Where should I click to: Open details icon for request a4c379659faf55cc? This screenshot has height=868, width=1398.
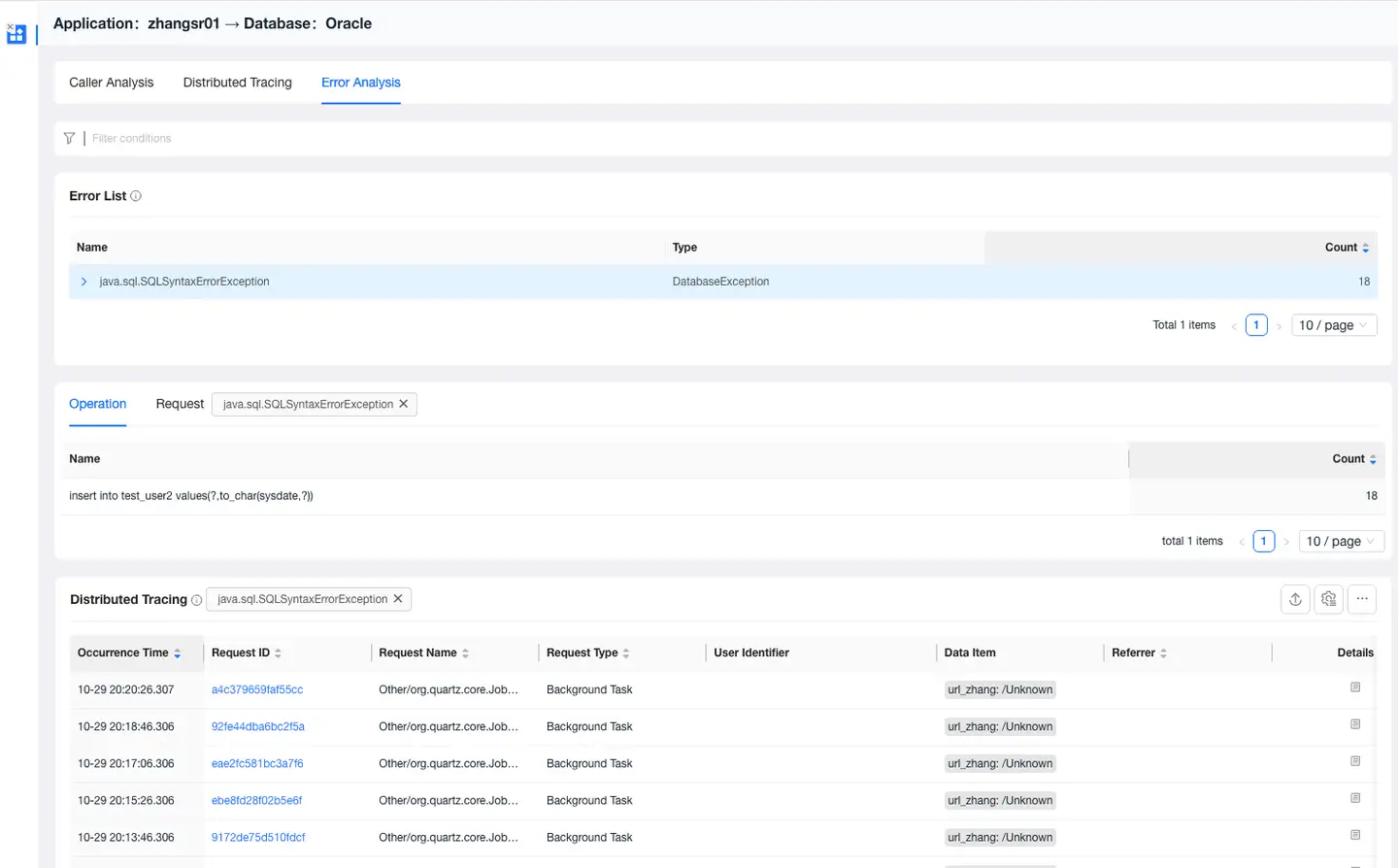1355,688
